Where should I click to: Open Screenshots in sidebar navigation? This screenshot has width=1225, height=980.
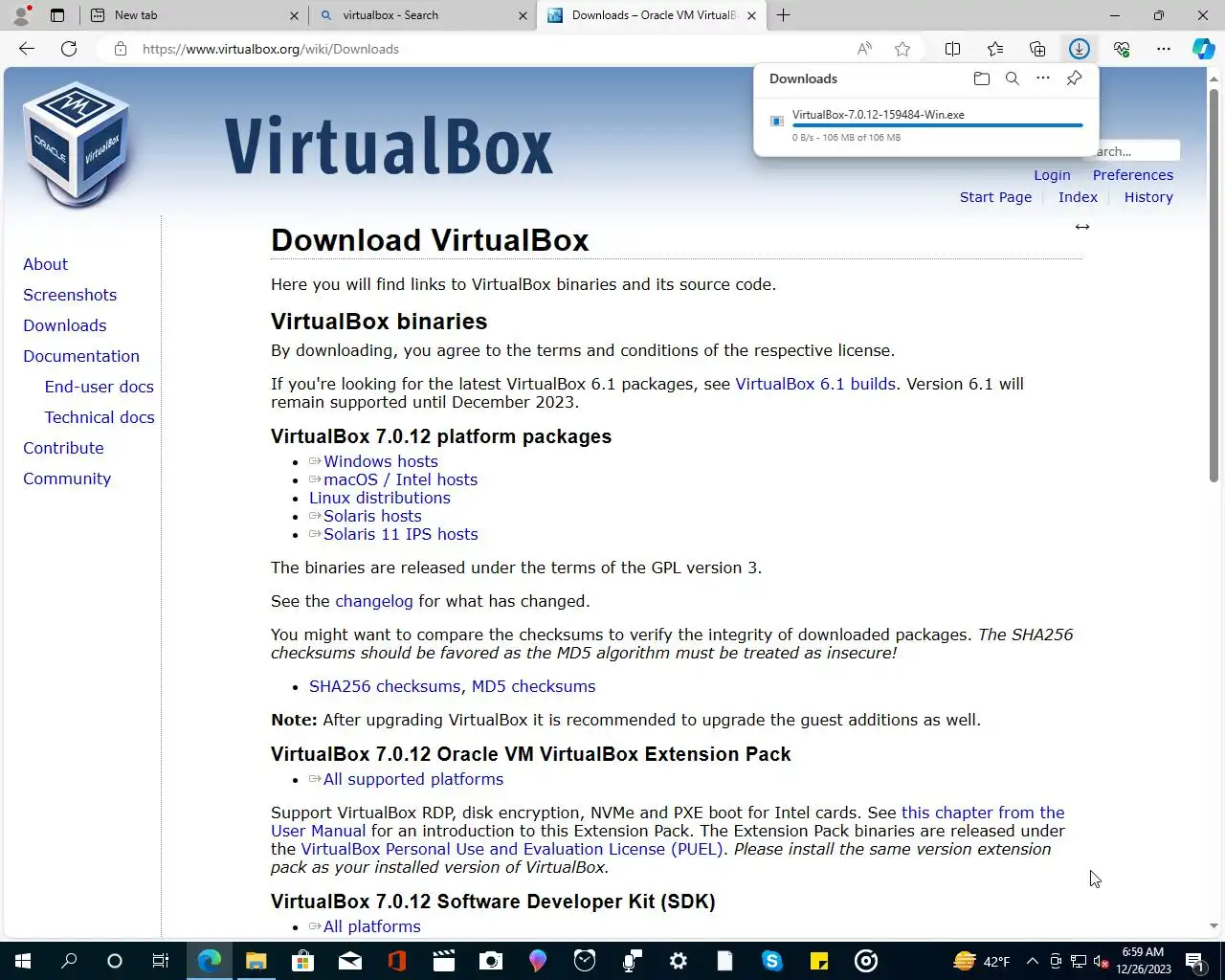[70, 295]
